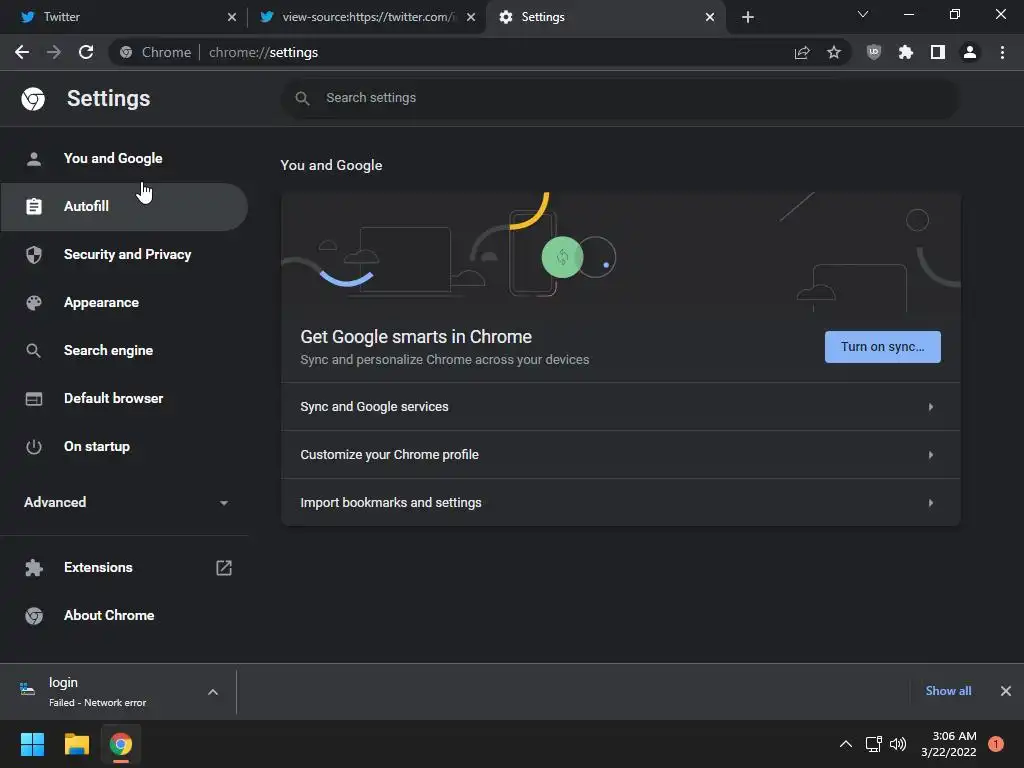1024x768 pixels.
Task: Switch to the view-source twitter.com tab
Action: (x=367, y=17)
